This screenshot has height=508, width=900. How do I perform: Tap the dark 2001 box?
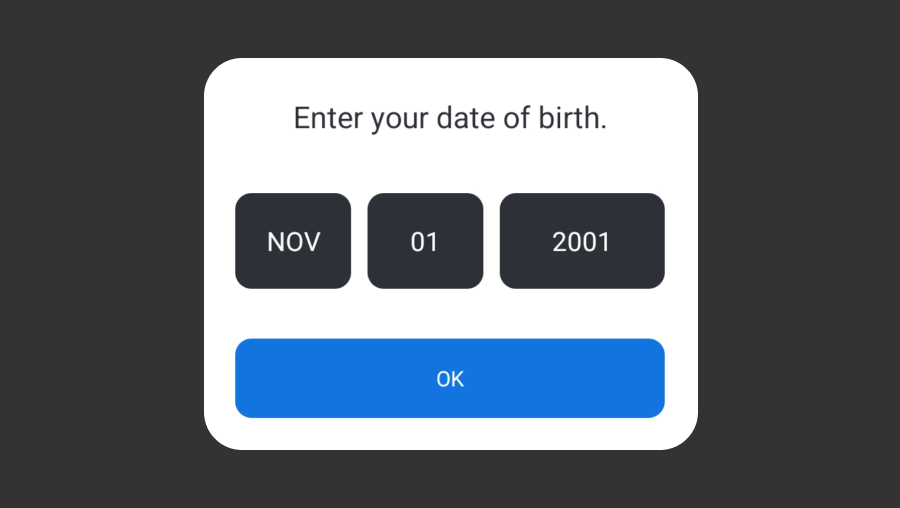(x=582, y=241)
